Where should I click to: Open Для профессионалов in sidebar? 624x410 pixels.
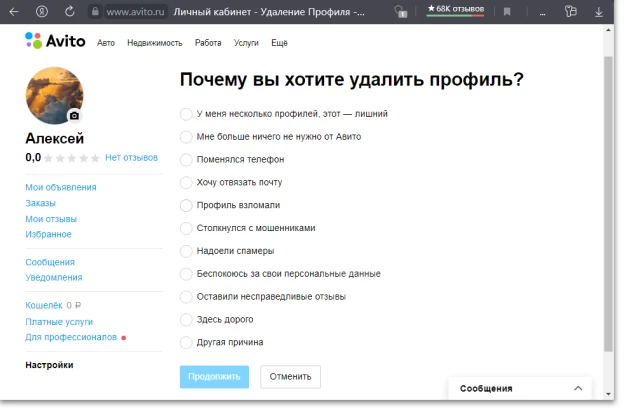tap(71, 337)
